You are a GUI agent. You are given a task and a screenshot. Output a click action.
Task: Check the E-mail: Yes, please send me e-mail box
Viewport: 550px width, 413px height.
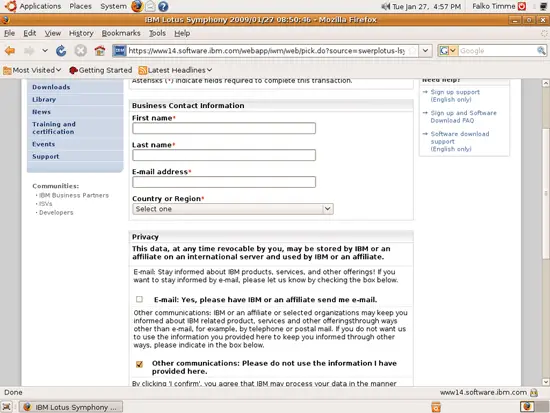tap(139, 299)
